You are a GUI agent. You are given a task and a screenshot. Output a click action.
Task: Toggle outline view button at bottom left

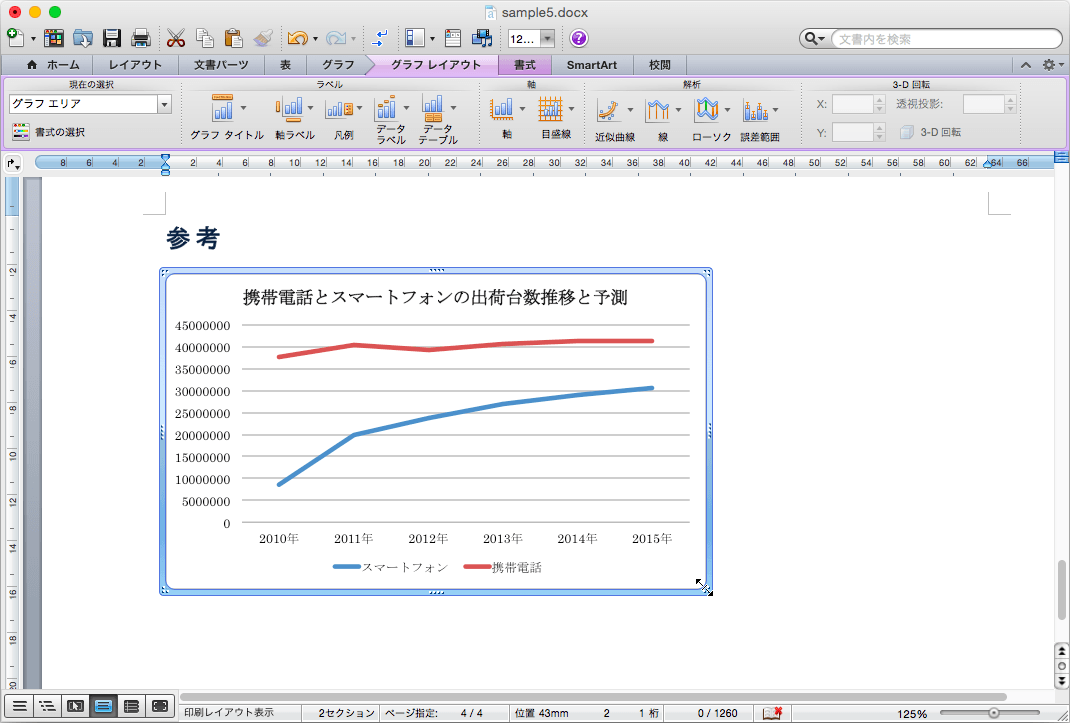point(46,706)
